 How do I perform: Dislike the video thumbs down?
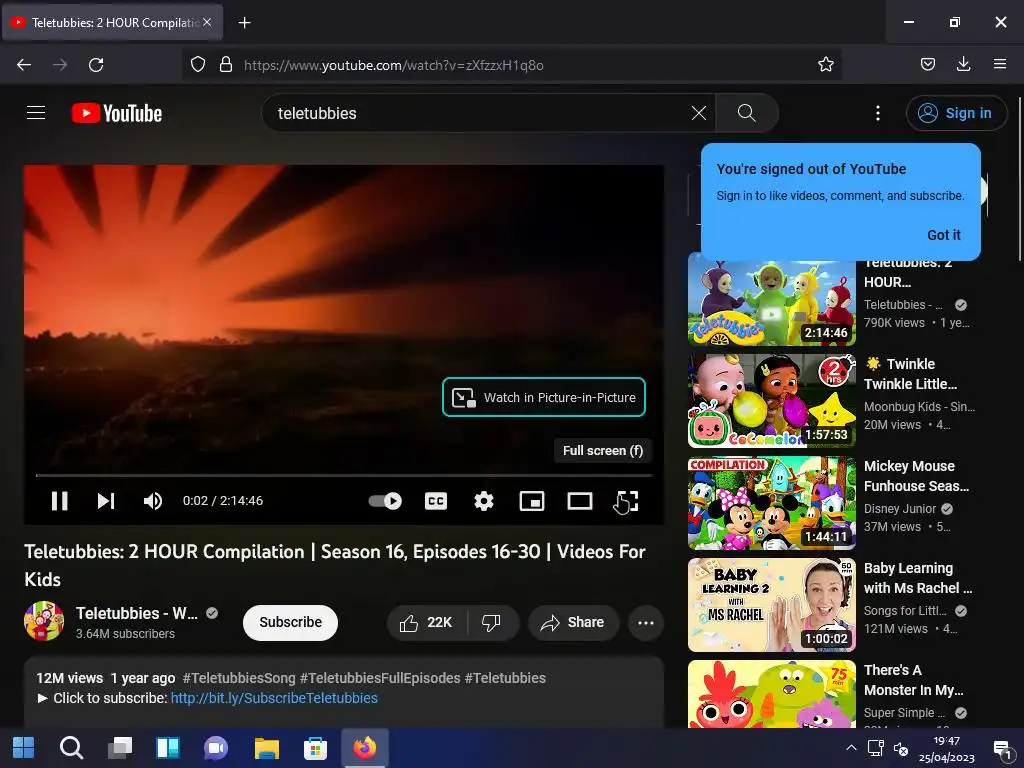[492, 622]
